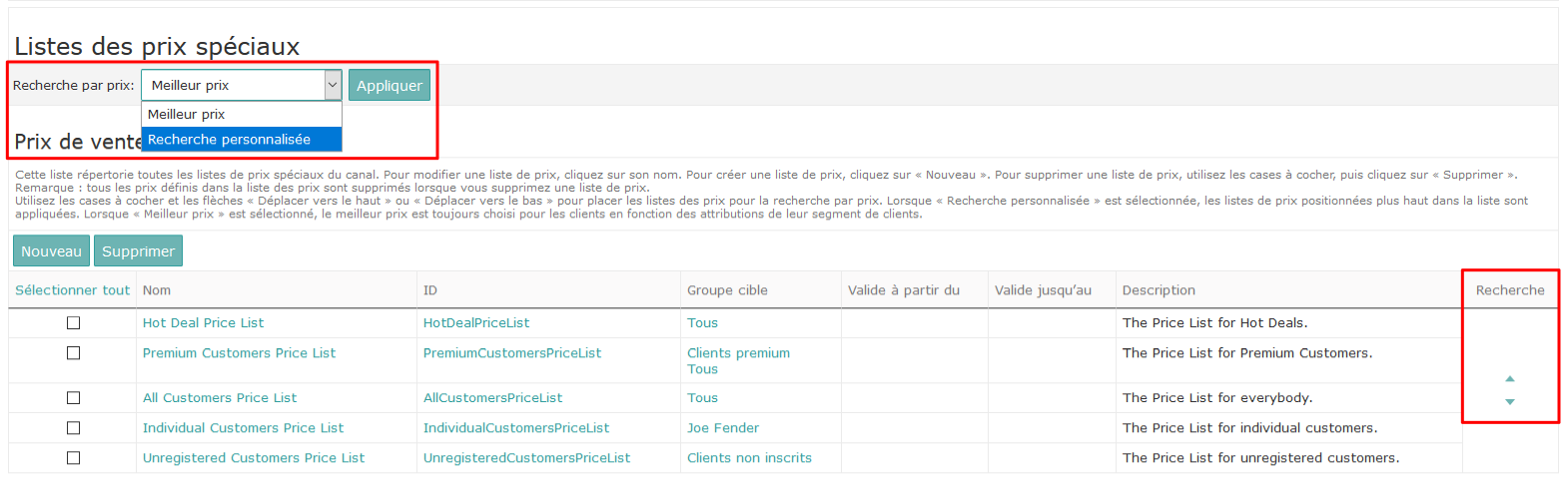Image resolution: width=1568 pixels, height=481 pixels.
Task: Click the move down arrow icon
Action: (x=1509, y=401)
